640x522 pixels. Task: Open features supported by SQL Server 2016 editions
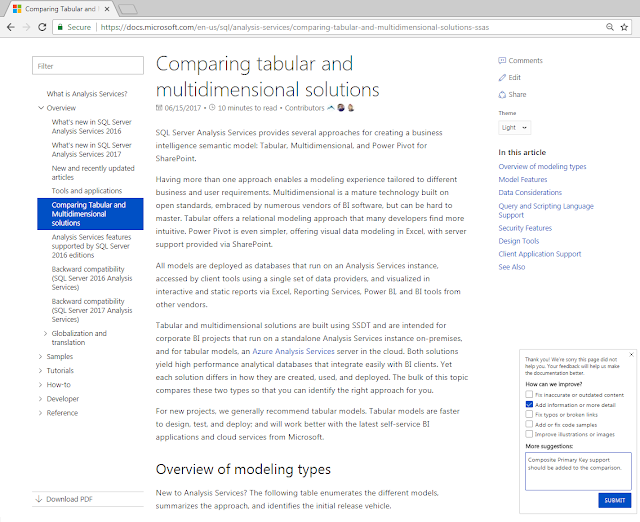click(91, 246)
